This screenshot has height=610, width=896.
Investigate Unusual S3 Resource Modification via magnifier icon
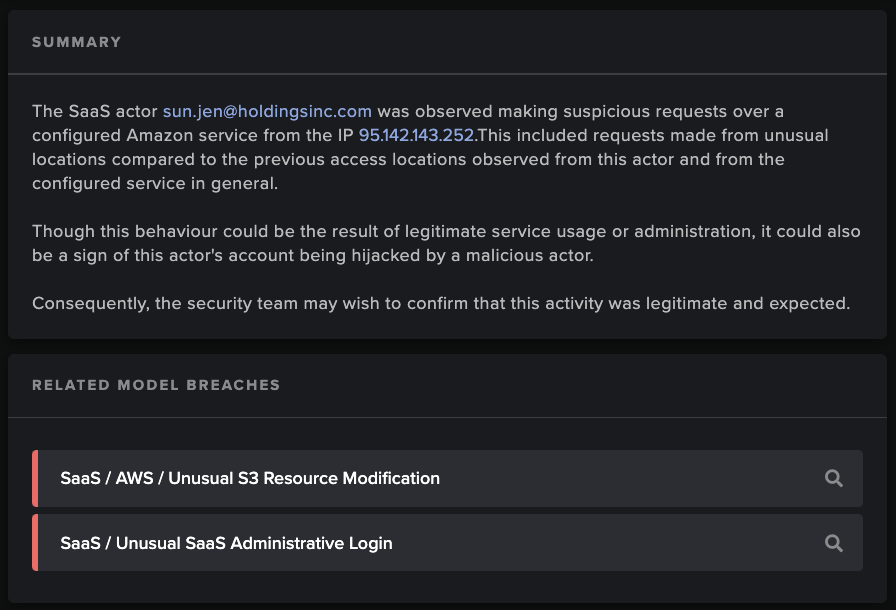click(x=834, y=478)
